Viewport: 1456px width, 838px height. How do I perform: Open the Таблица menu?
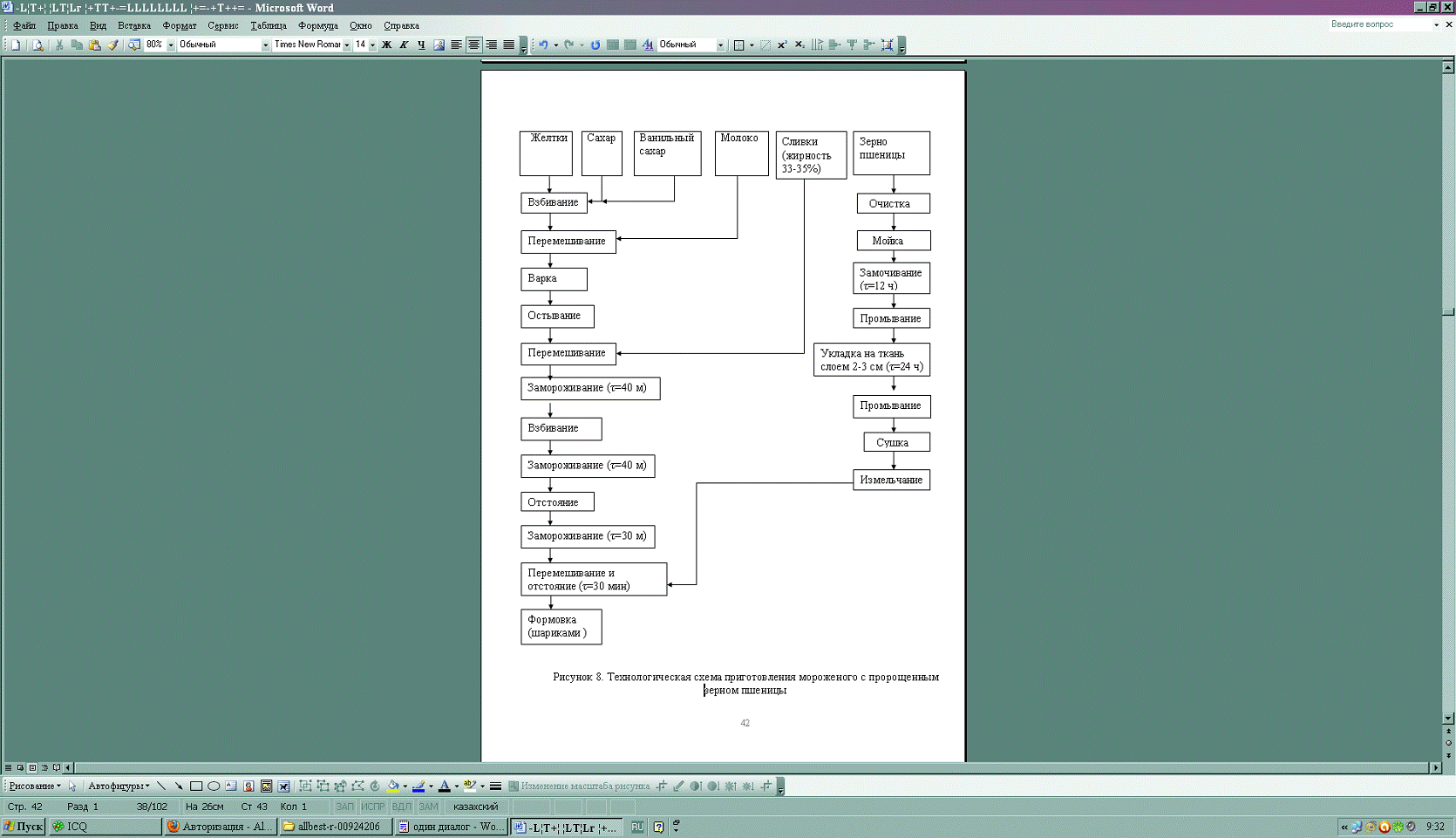[x=269, y=25]
